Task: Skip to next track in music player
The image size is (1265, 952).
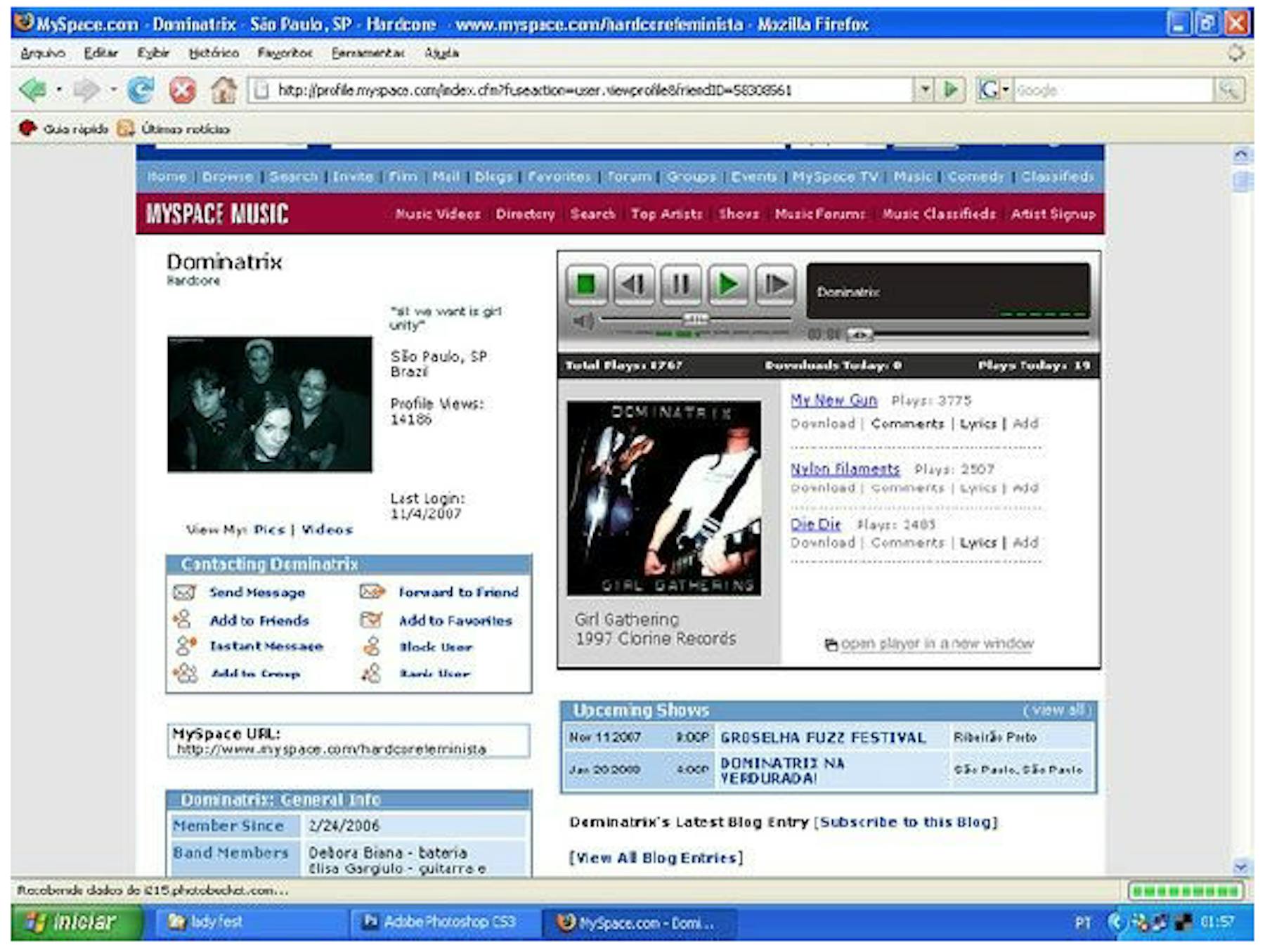Action: click(775, 285)
